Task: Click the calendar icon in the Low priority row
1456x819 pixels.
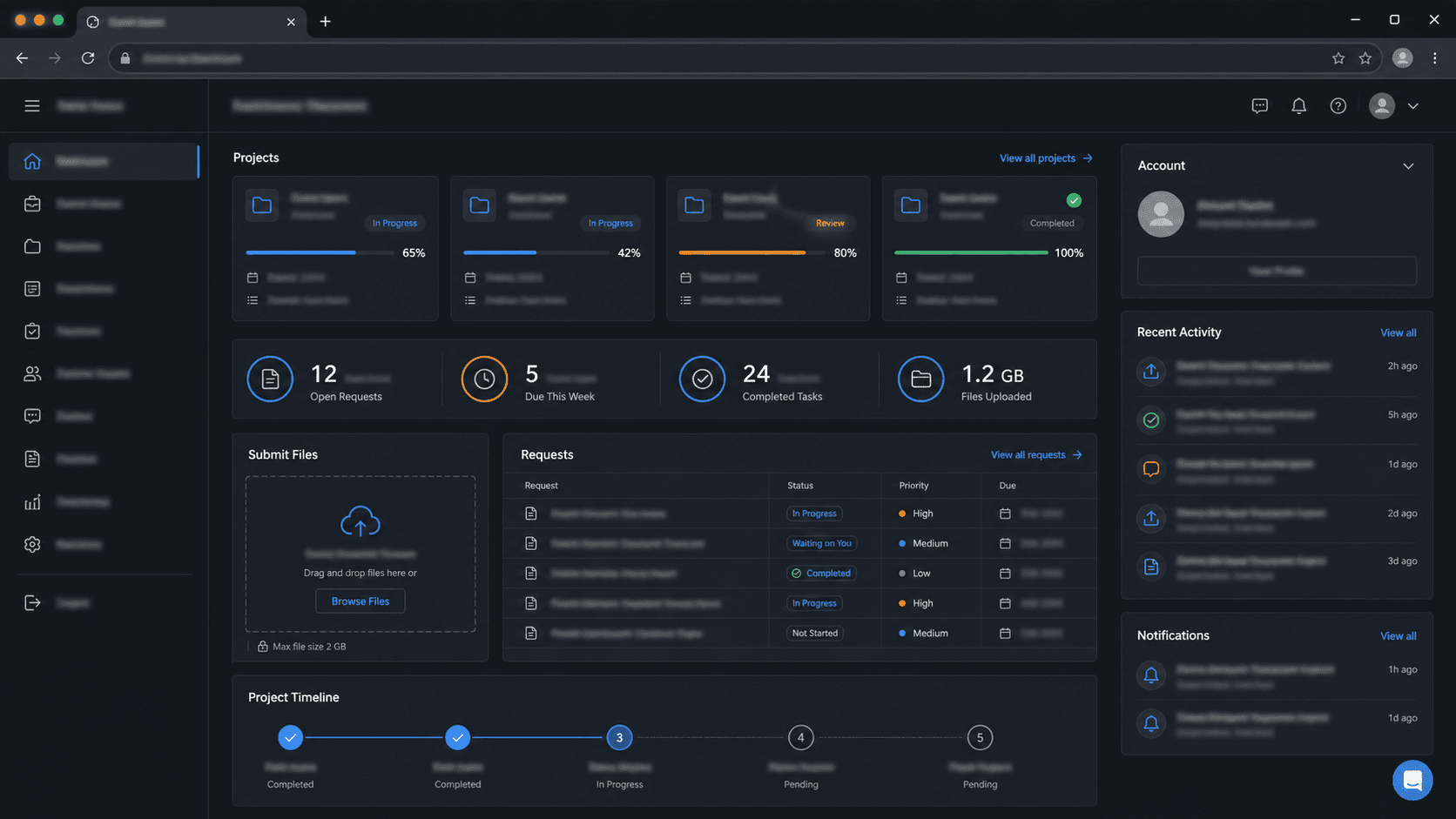Action: [x=1005, y=574]
